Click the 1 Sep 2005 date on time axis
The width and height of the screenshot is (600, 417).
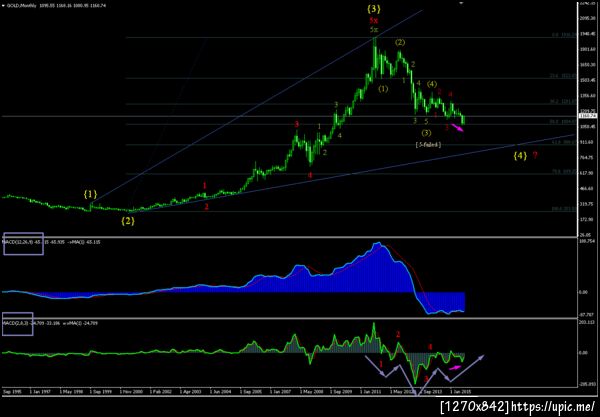[x=251, y=392]
